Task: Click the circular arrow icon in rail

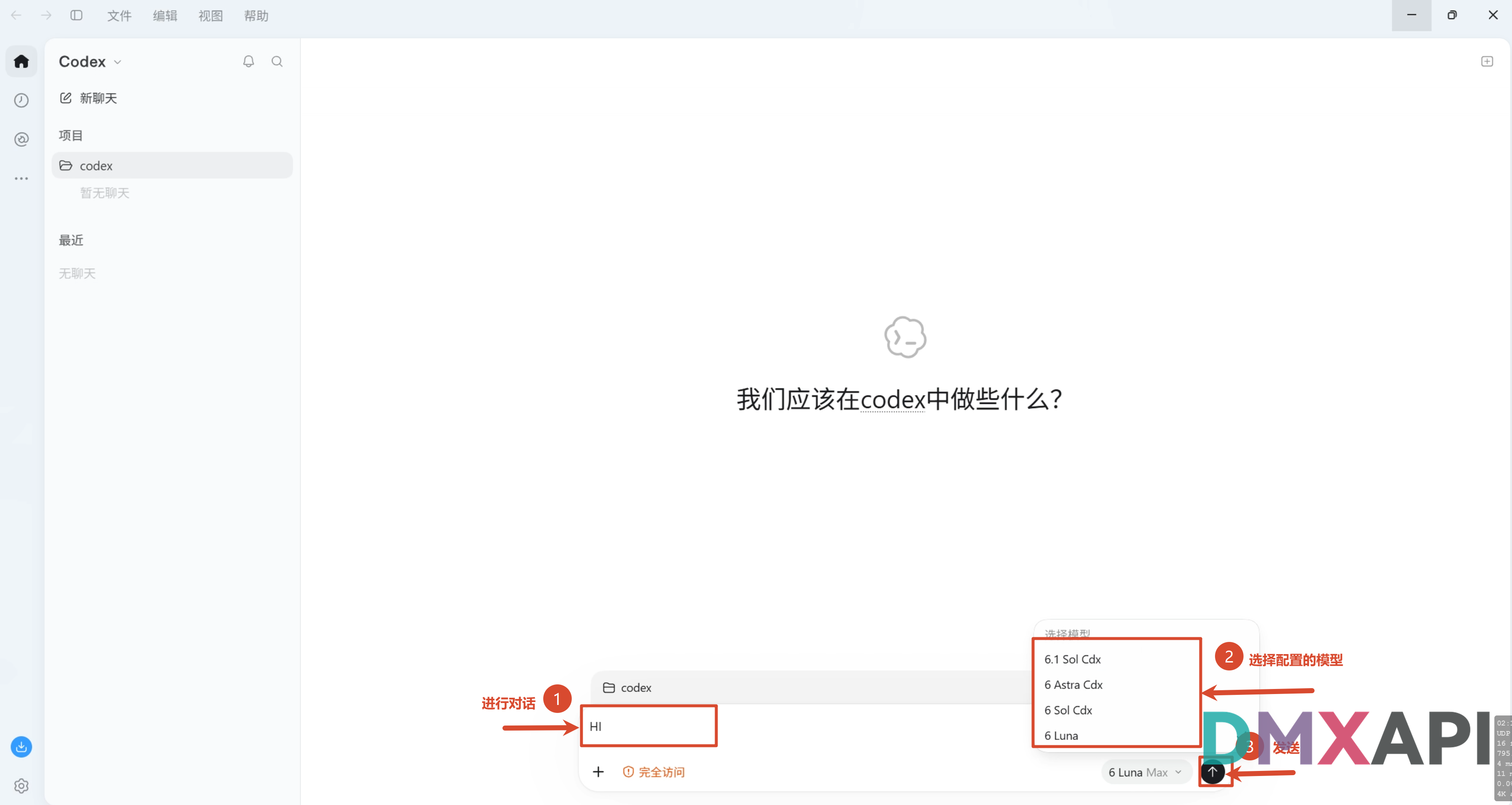Action: [21, 139]
